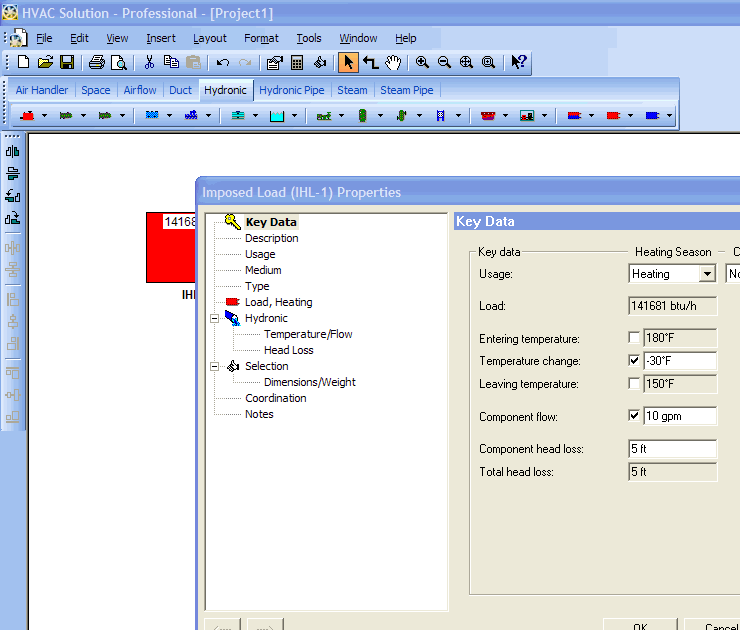Click the Component head loss field
740x630 pixels.
pyautogui.click(x=673, y=448)
